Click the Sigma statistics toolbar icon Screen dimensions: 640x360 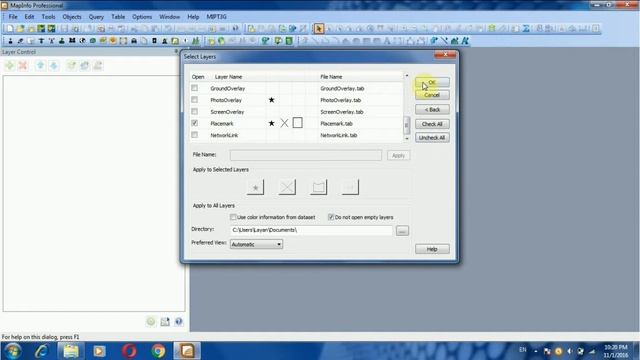526,29
